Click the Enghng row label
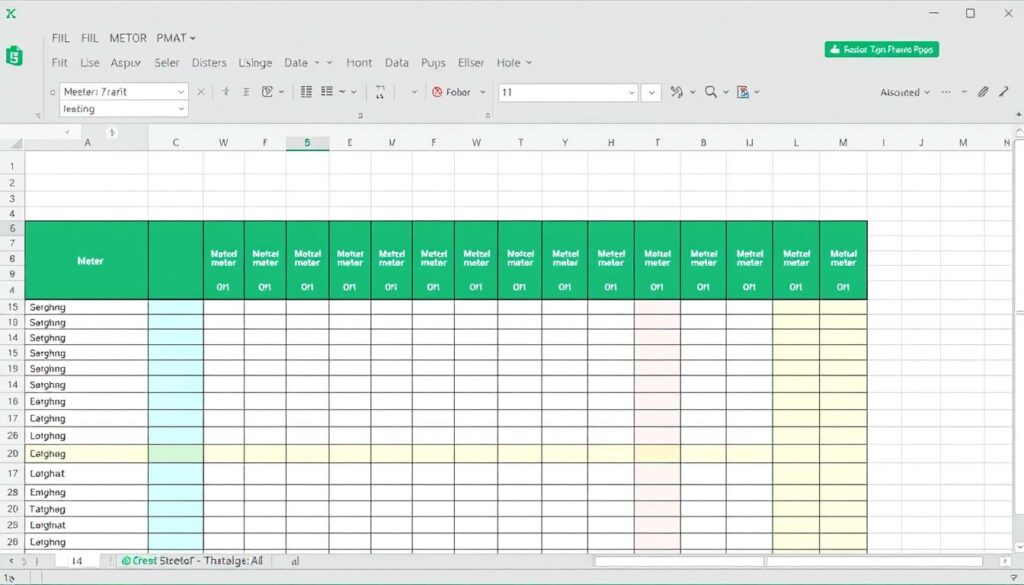Viewport: 1024px width, 585px height. click(x=48, y=492)
